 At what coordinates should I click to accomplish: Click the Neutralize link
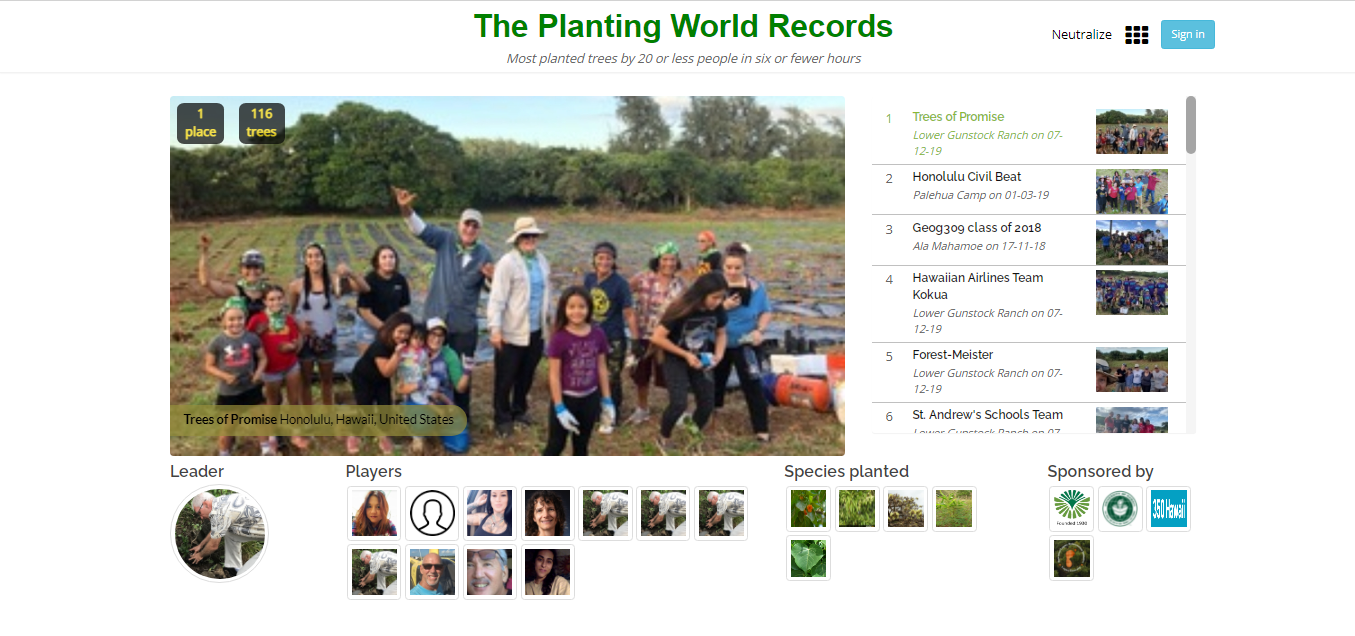tap(1081, 35)
